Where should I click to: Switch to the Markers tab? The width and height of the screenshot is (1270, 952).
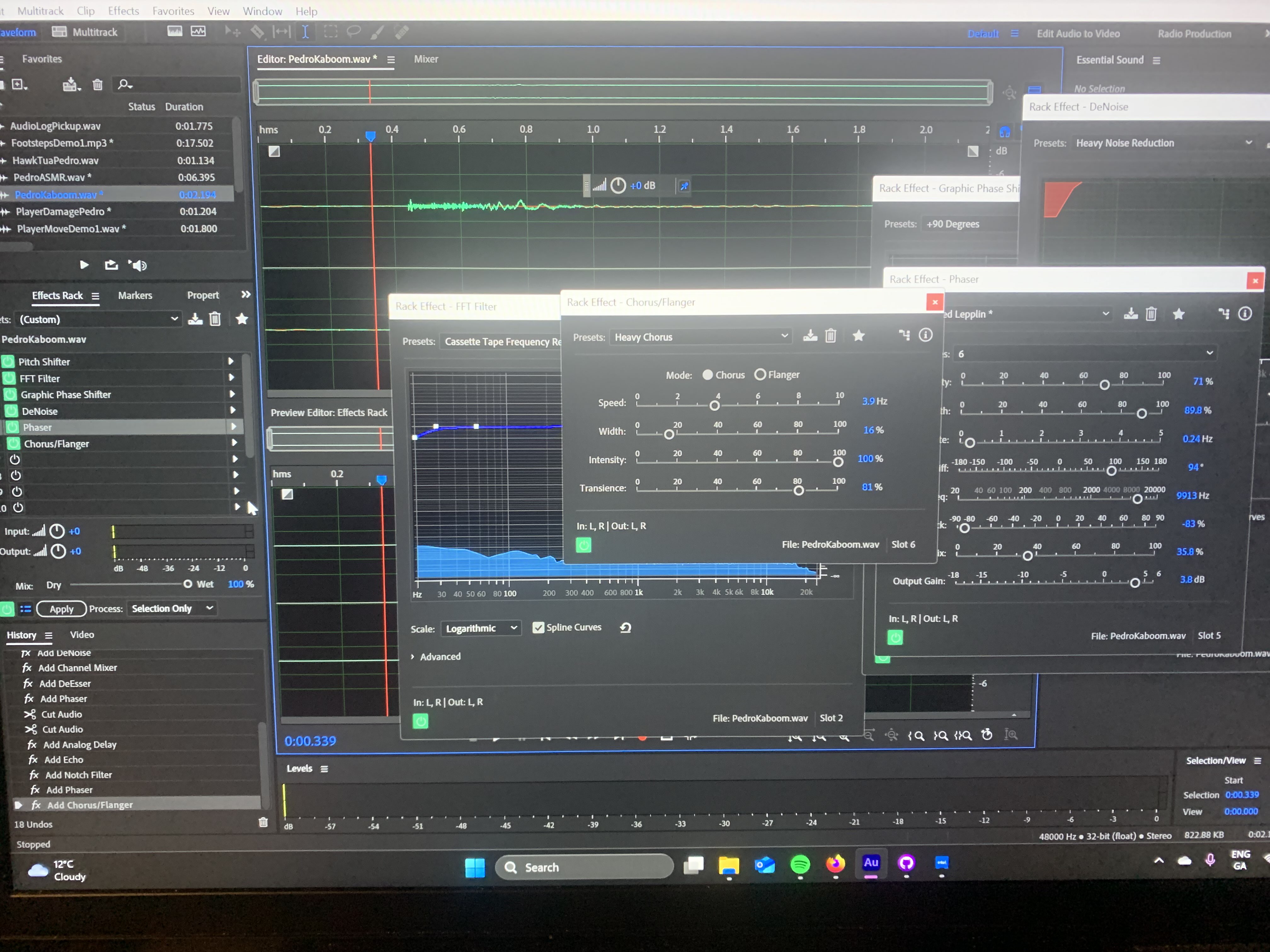click(x=135, y=296)
